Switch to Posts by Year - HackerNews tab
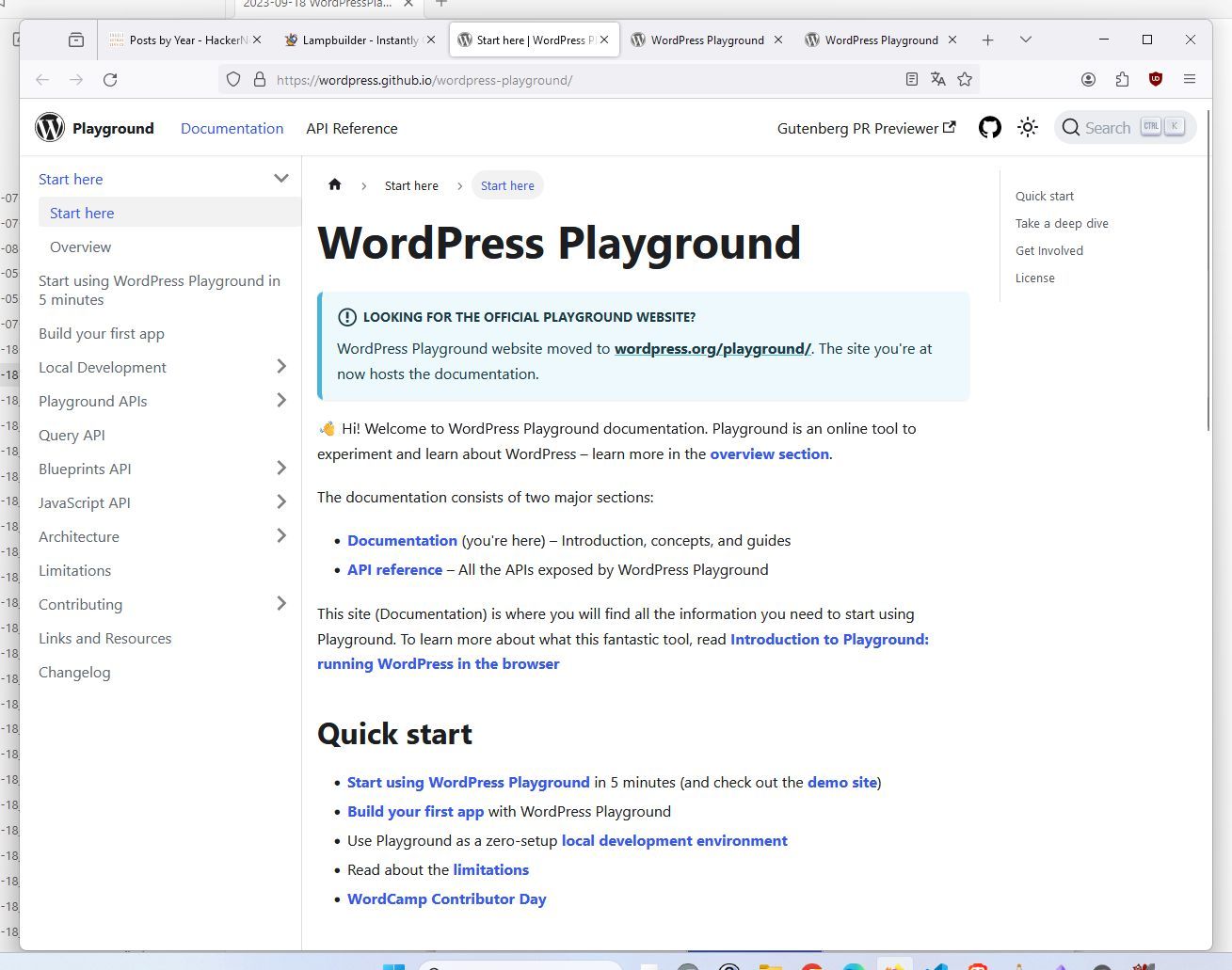 click(186, 40)
